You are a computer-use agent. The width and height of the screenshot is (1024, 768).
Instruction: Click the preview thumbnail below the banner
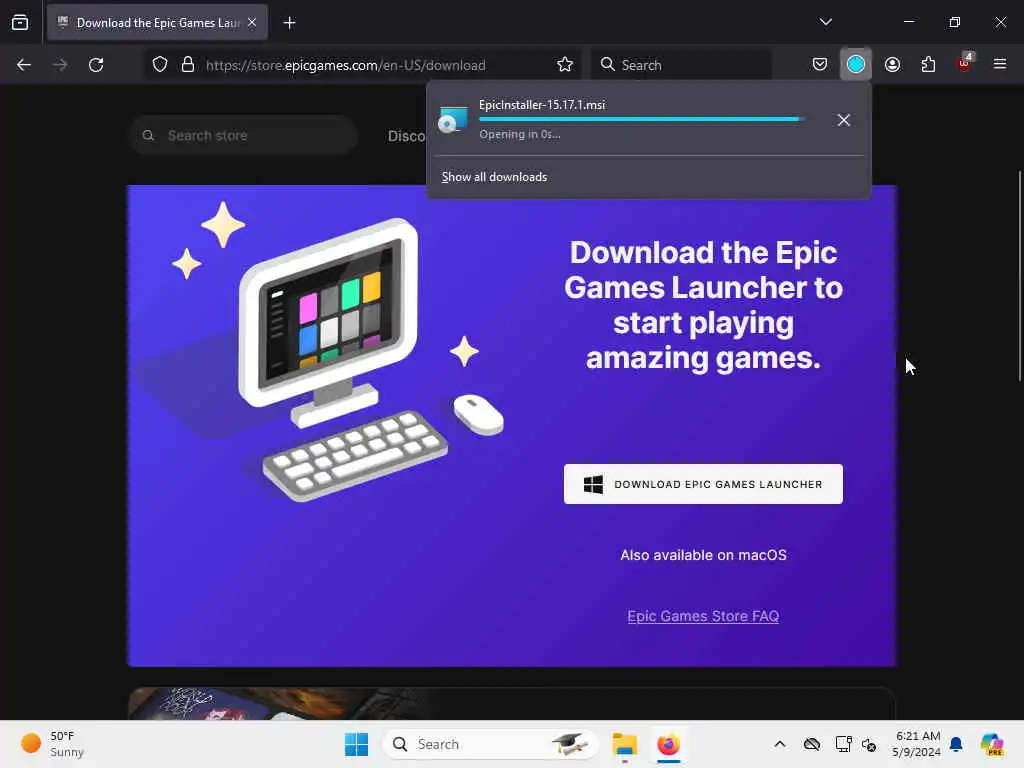[x=511, y=703]
